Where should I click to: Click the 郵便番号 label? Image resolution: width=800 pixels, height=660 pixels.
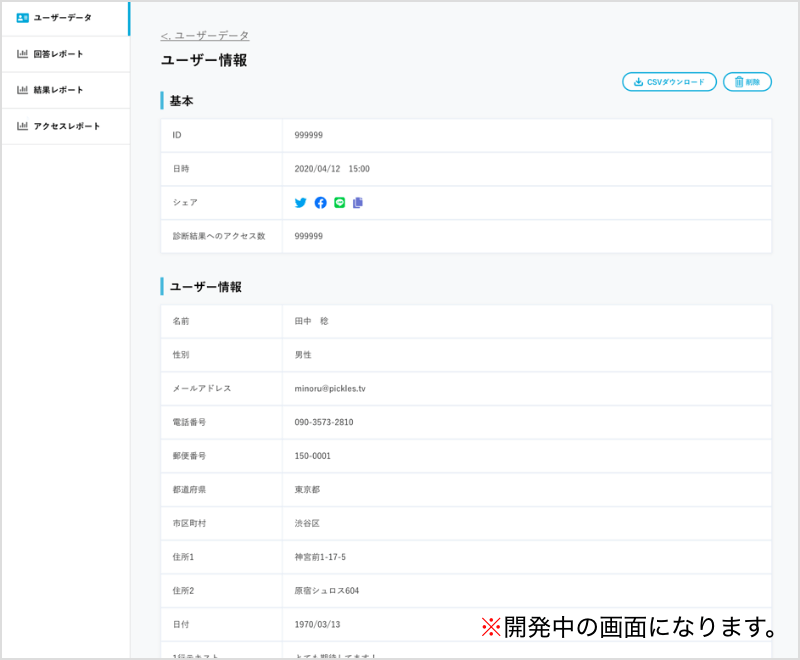click(x=189, y=456)
